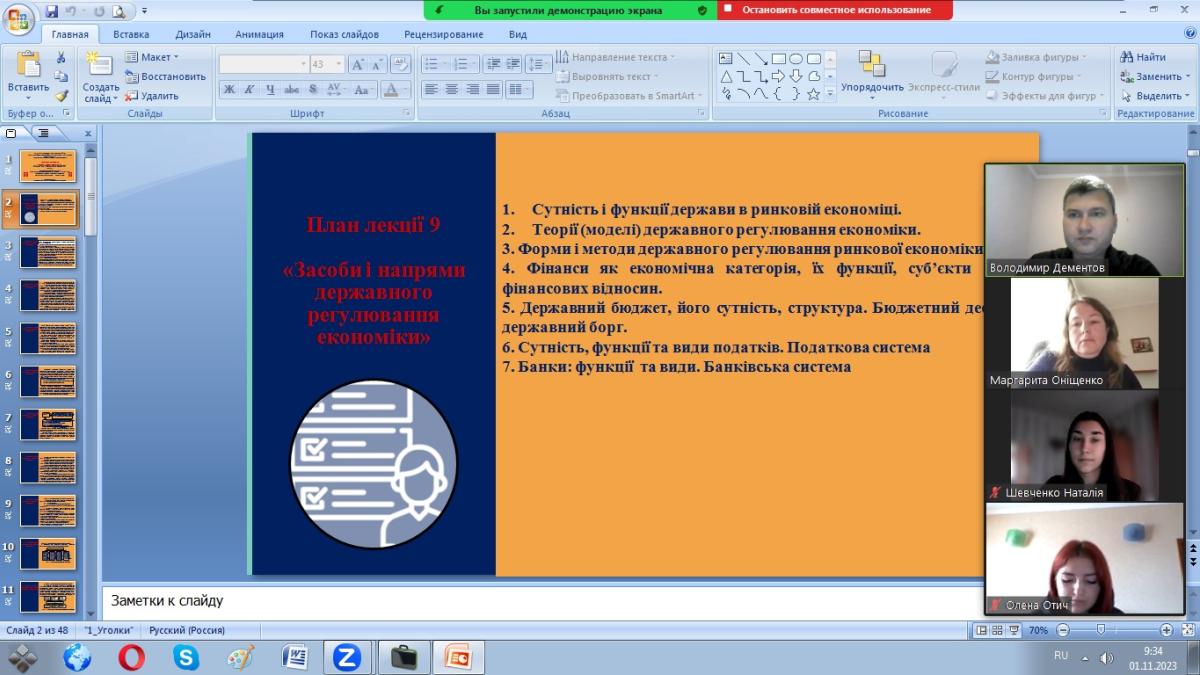Check the stop sharing checkbox
The image size is (1200, 675).
[x=727, y=8]
